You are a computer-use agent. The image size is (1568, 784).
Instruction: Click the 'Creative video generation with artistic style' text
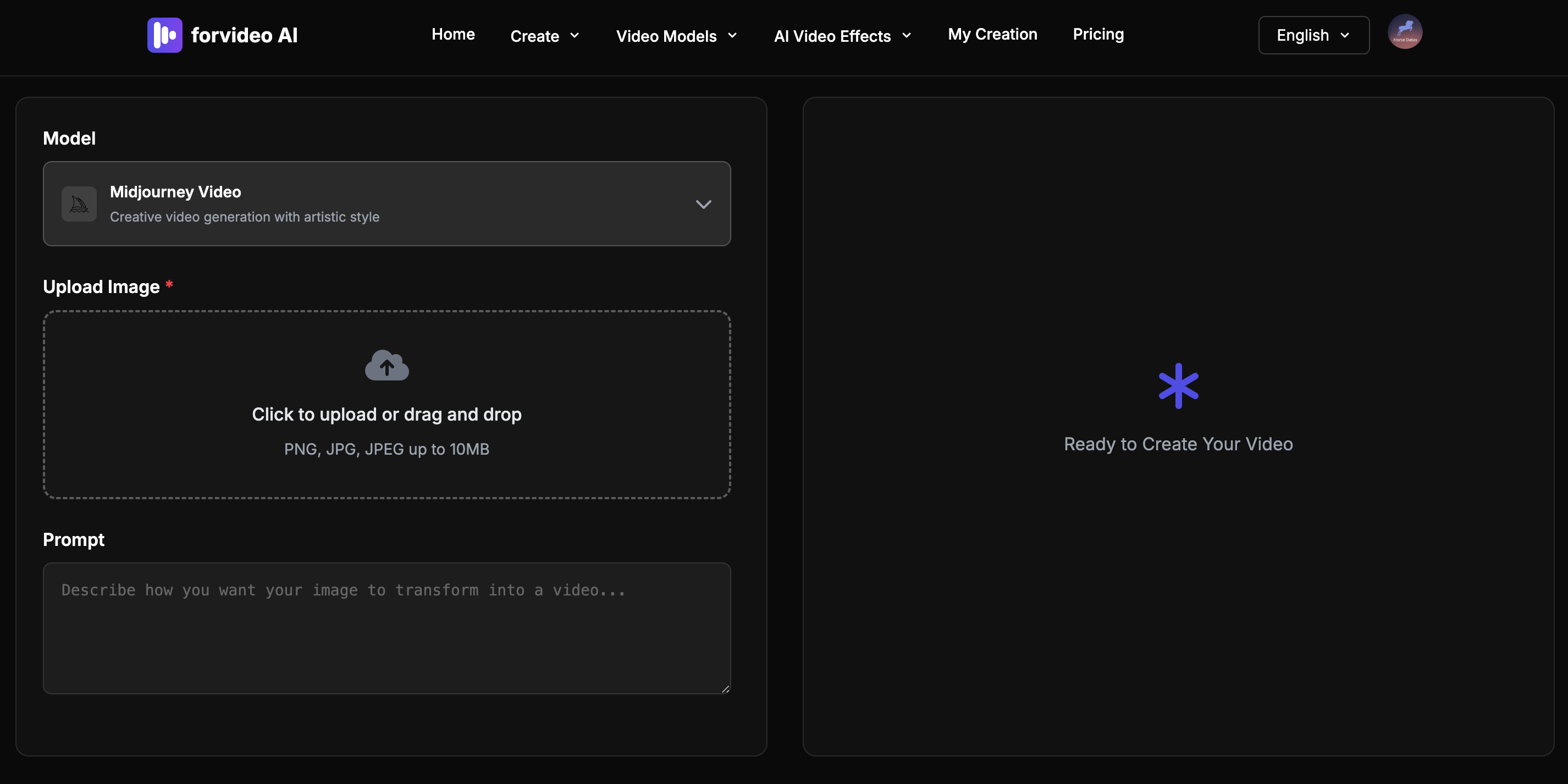tap(245, 217)
